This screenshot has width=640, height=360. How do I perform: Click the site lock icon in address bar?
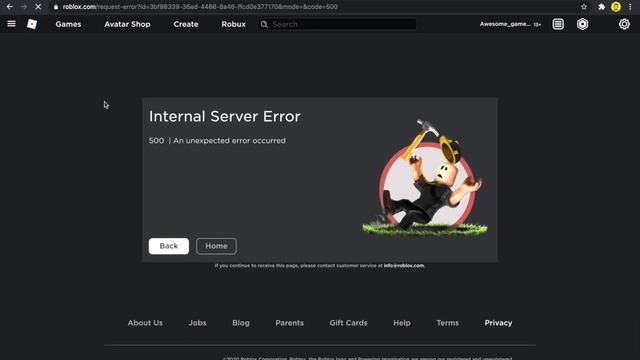tap(56, 7)
